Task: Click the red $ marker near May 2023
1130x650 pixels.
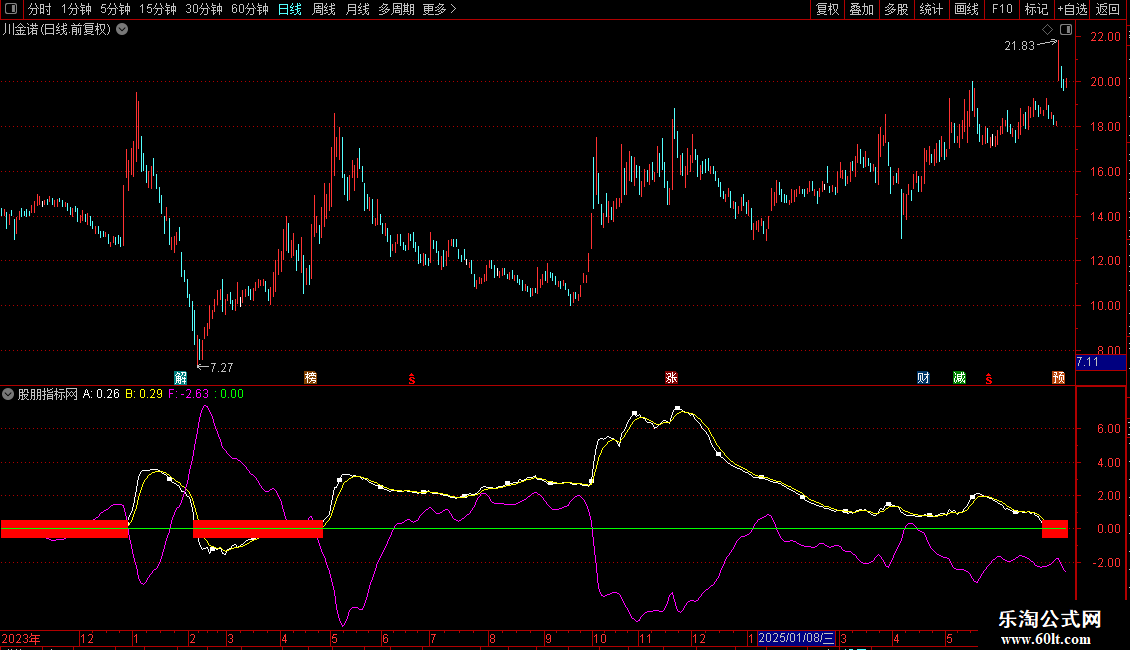Action: click(411, 378)
